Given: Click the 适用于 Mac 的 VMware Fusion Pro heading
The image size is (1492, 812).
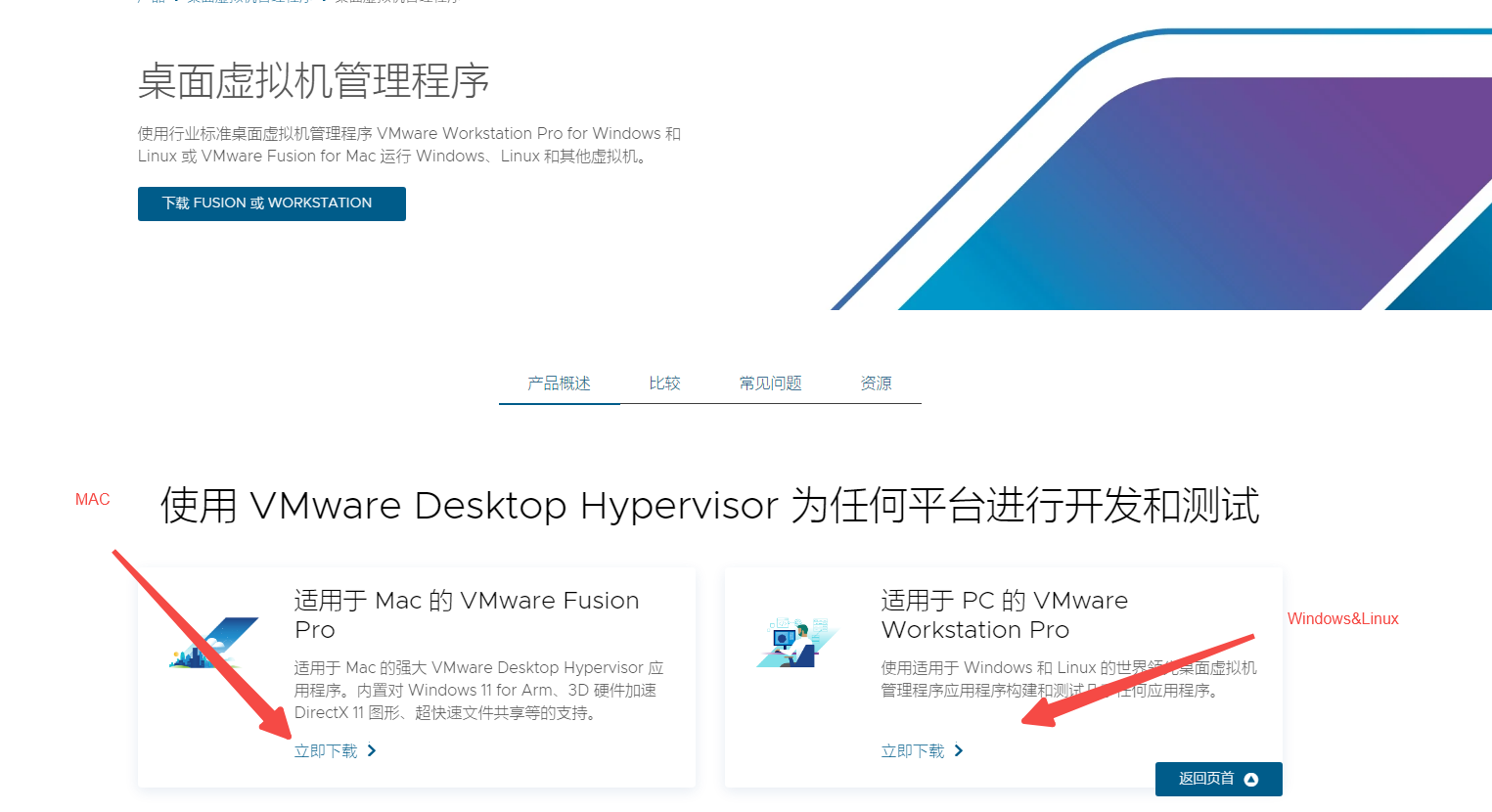Looking at the screenshot, I should tap(467, 615).
